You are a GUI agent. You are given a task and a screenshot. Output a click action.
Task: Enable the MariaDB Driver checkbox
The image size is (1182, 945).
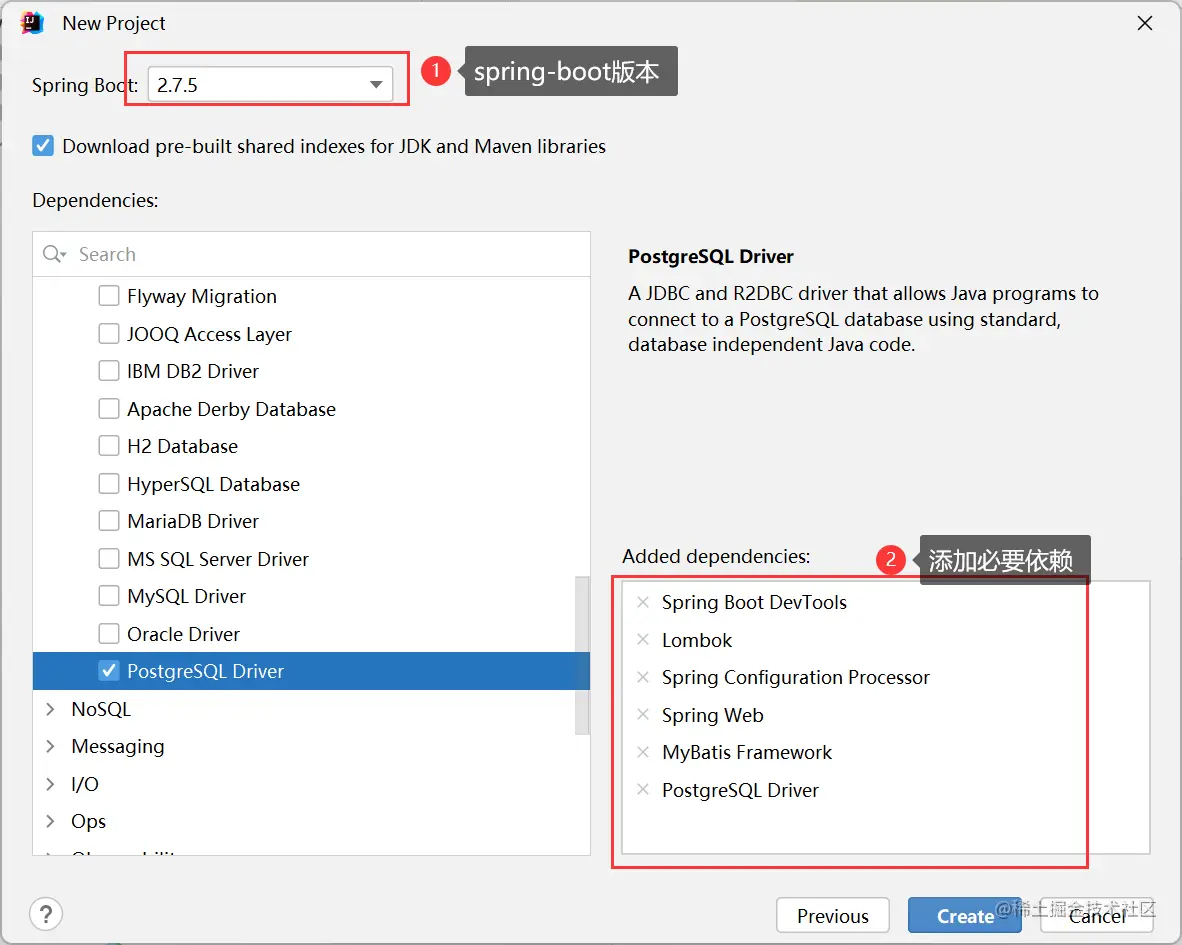pos(109,521)
